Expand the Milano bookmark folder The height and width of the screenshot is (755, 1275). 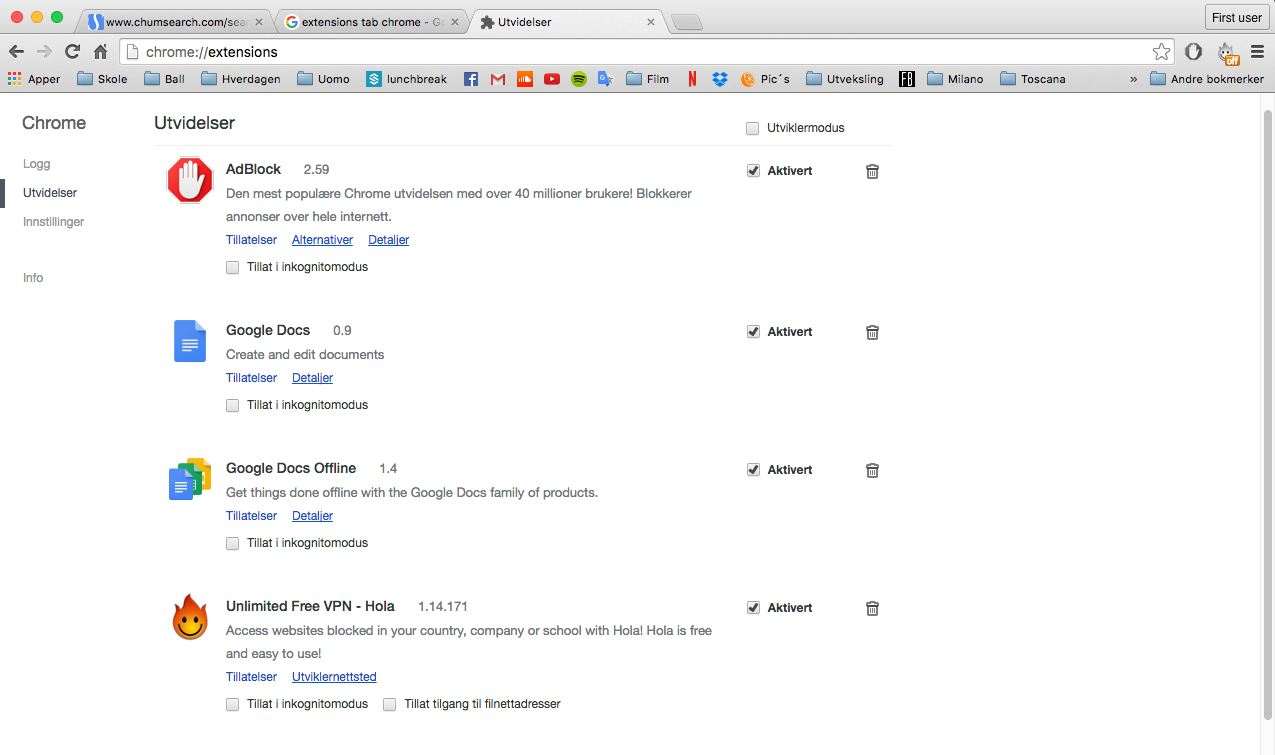[x=955, y=79]
